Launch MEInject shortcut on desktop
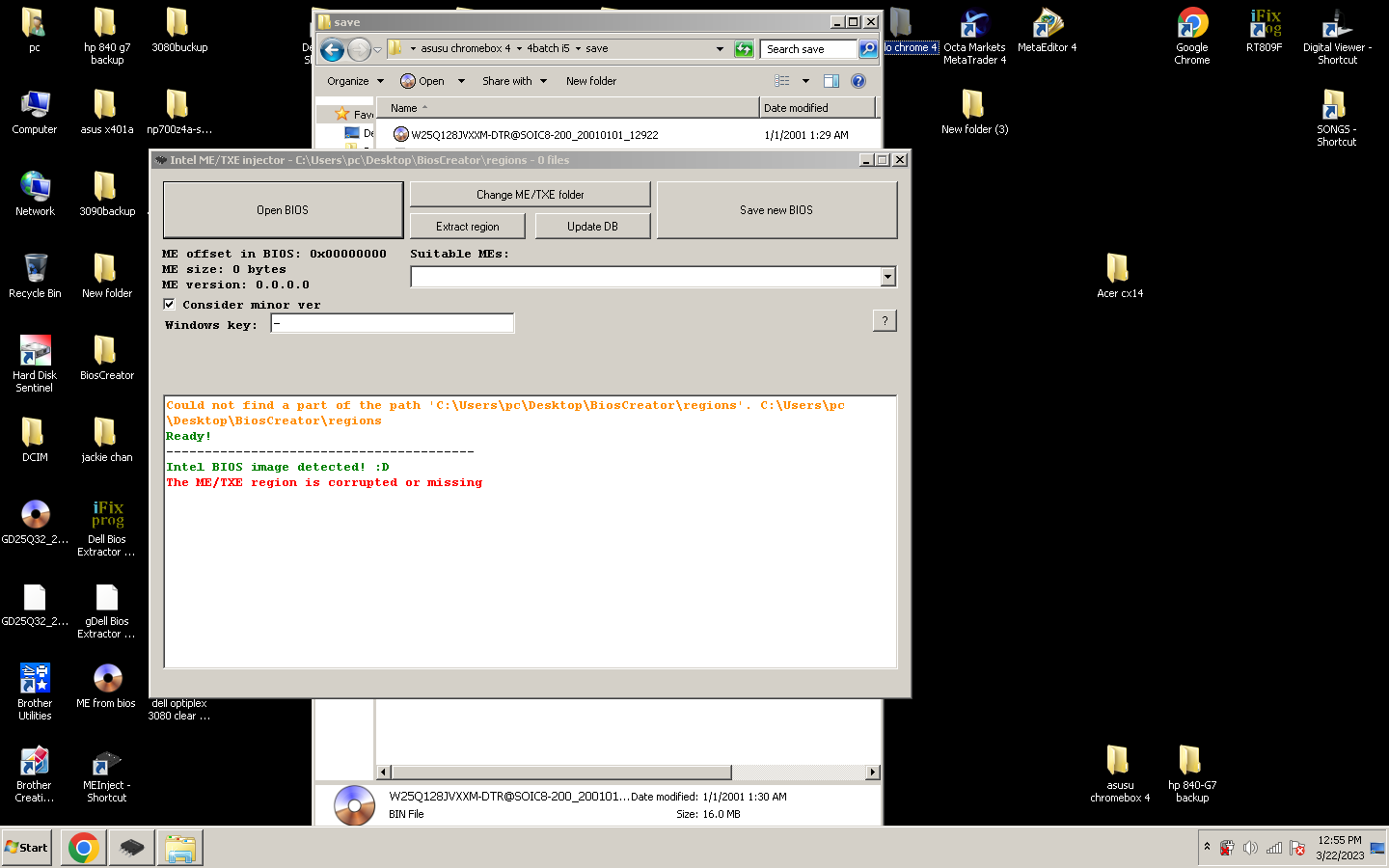Screen dimensions: 1389x868 point(107,767)
